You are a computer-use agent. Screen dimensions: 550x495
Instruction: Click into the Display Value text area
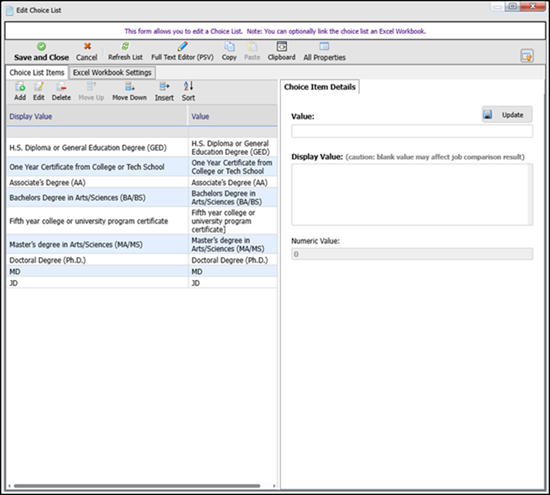click(410, 194)
